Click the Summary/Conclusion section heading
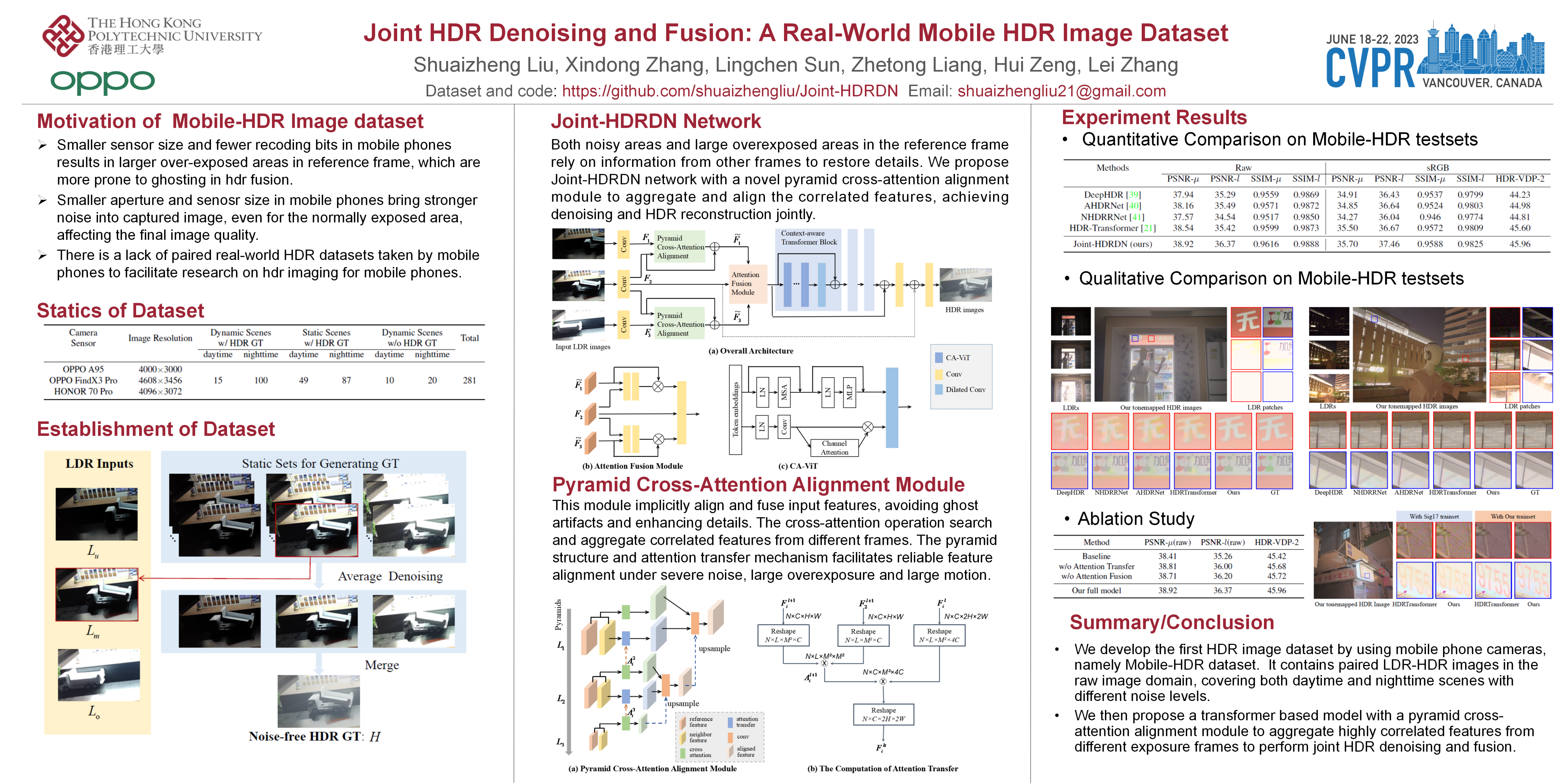The width and height of the screenshot is (1568, 784). 1171,622
